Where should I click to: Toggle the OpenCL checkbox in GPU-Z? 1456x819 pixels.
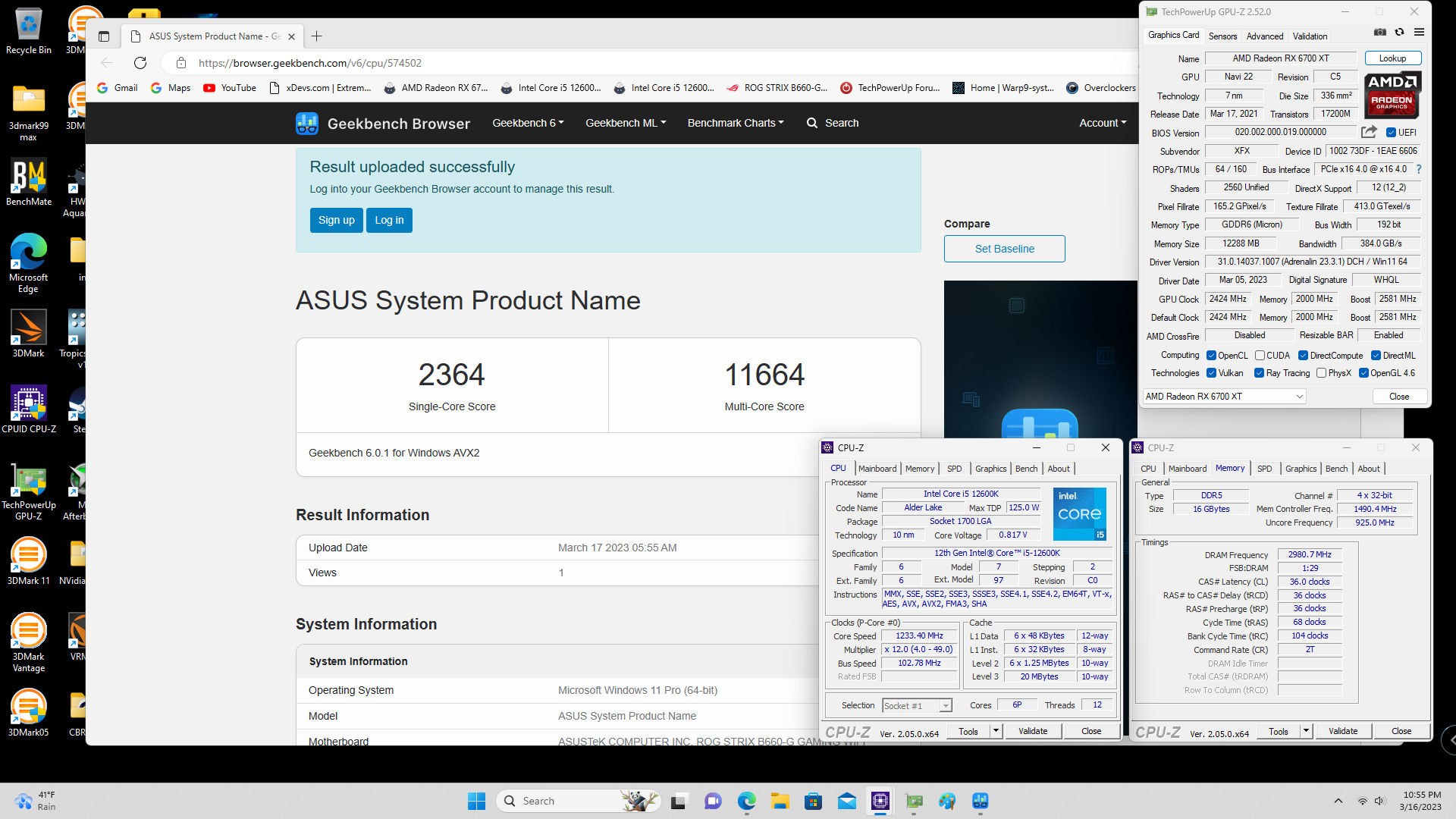click(x=1211, y=356)
